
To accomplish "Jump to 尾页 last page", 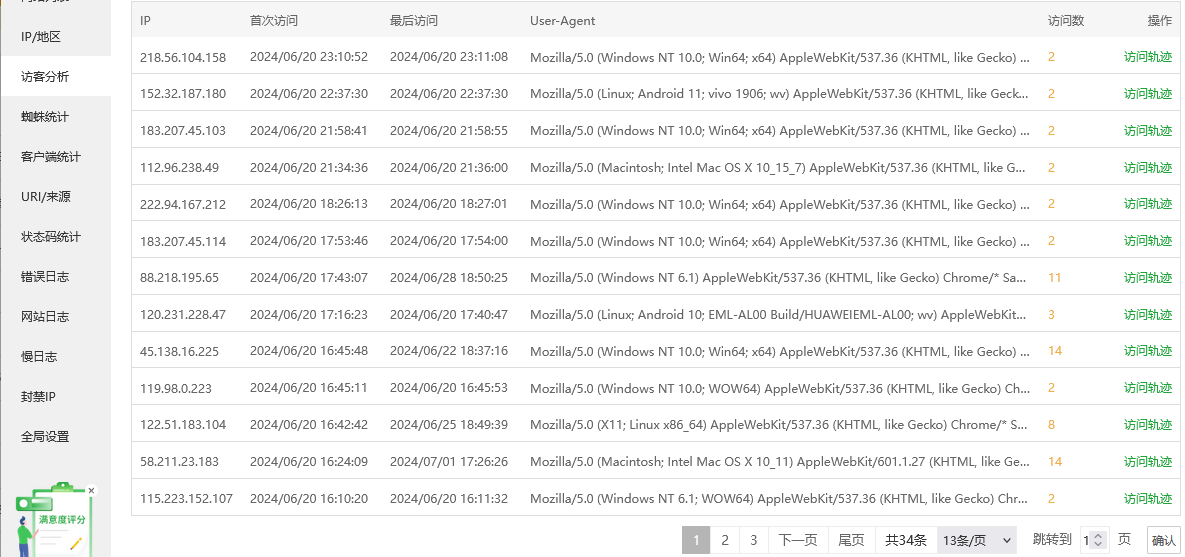I will [852, 540].
